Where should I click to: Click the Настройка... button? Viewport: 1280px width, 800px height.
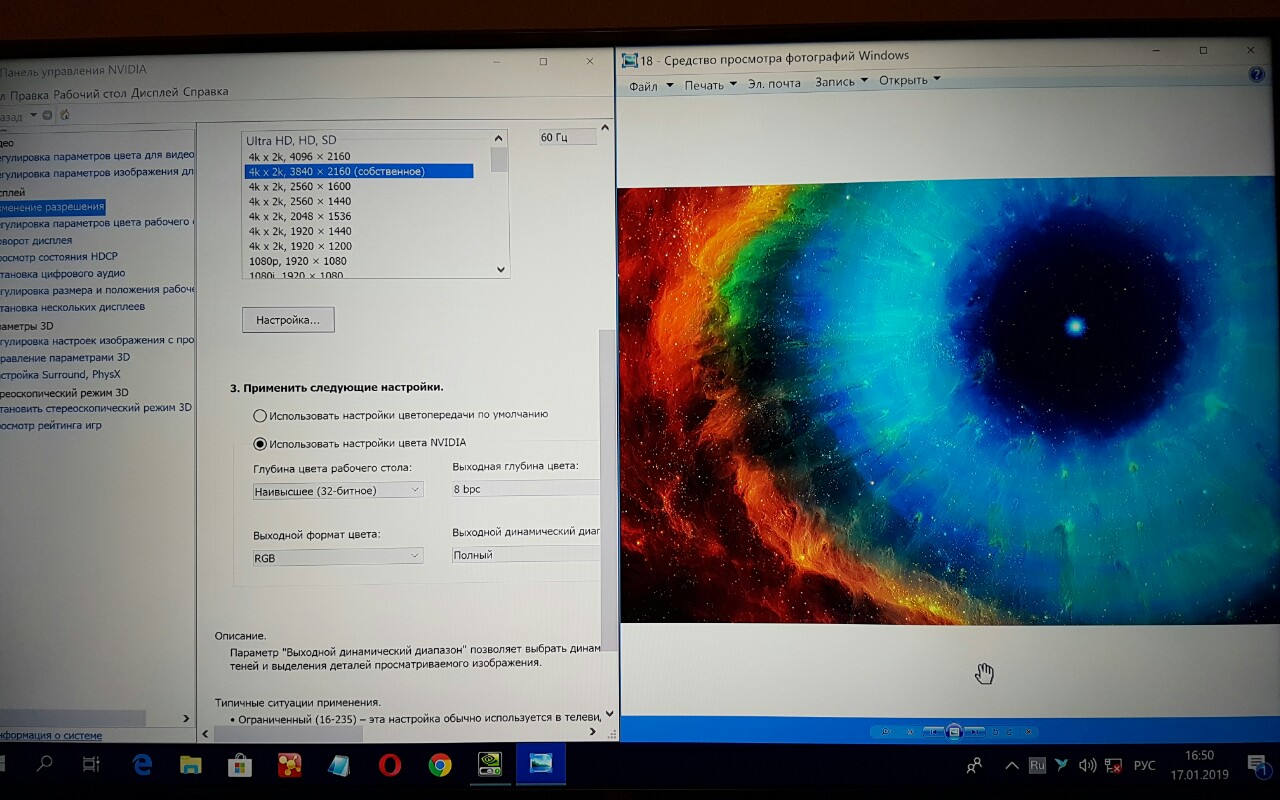pos(288,320)
